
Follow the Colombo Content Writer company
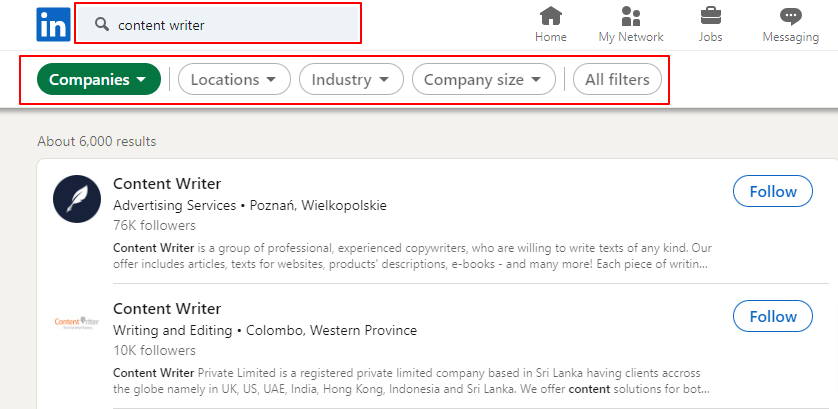click(773, 316)
